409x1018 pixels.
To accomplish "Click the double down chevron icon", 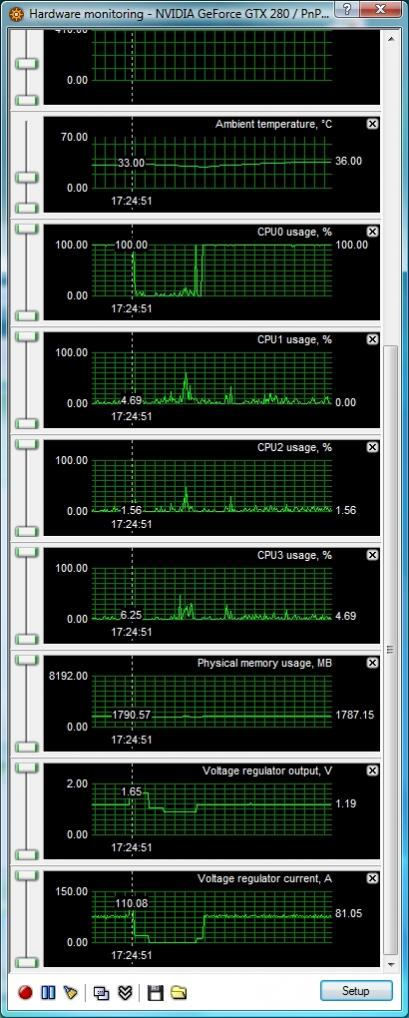I will 125,992.
